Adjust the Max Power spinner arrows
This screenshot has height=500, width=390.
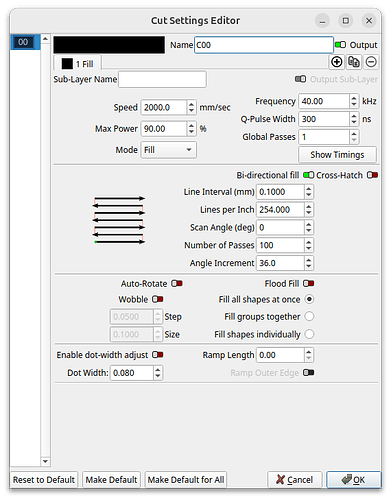point(191,129)
